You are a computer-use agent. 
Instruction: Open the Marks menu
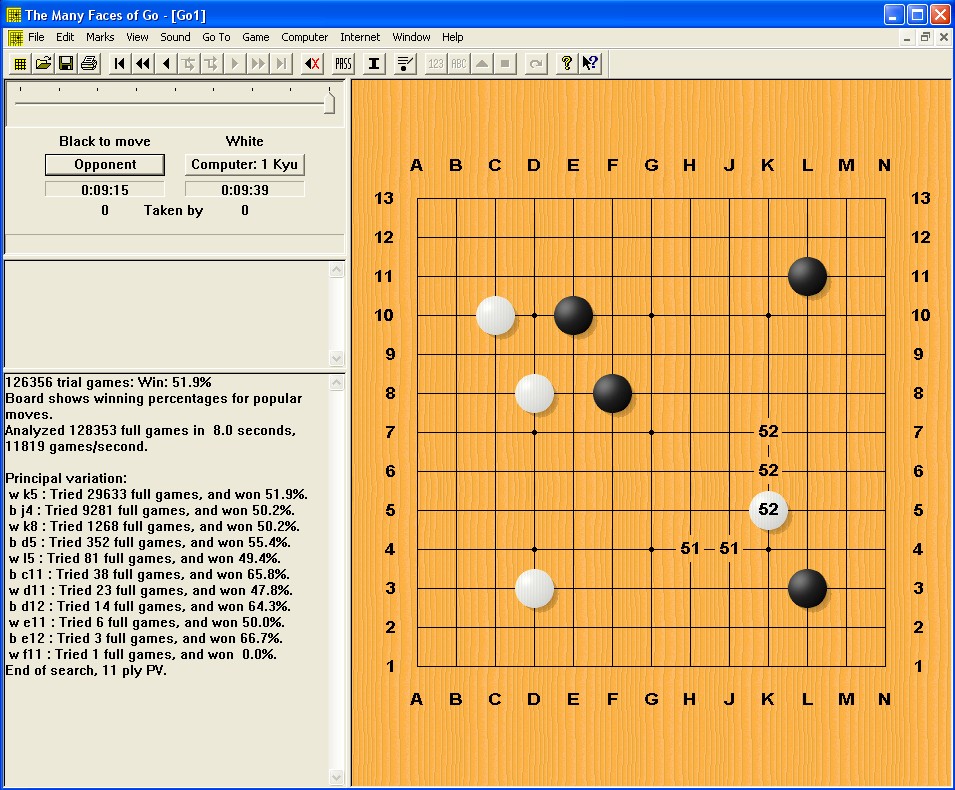(100, 37)
